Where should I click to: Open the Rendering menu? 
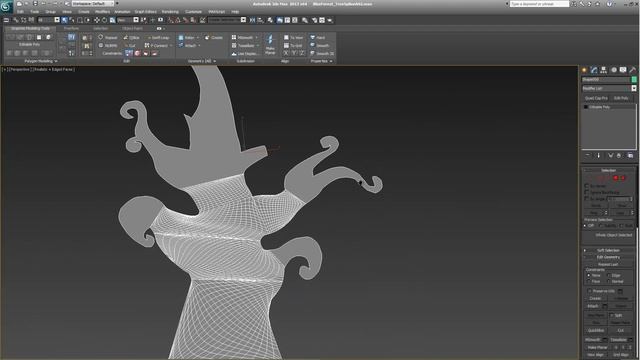[x=170, y=12]
